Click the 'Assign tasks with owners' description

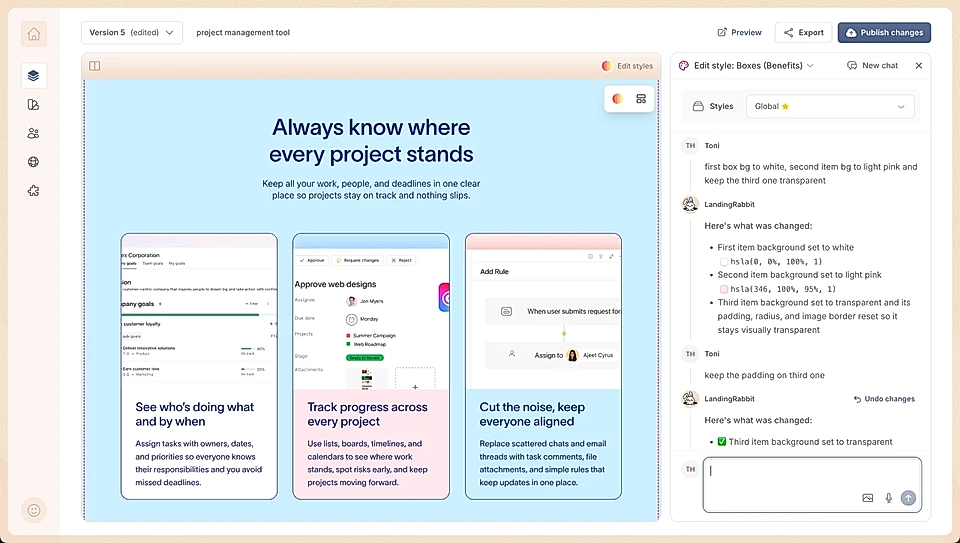point(198,463)
